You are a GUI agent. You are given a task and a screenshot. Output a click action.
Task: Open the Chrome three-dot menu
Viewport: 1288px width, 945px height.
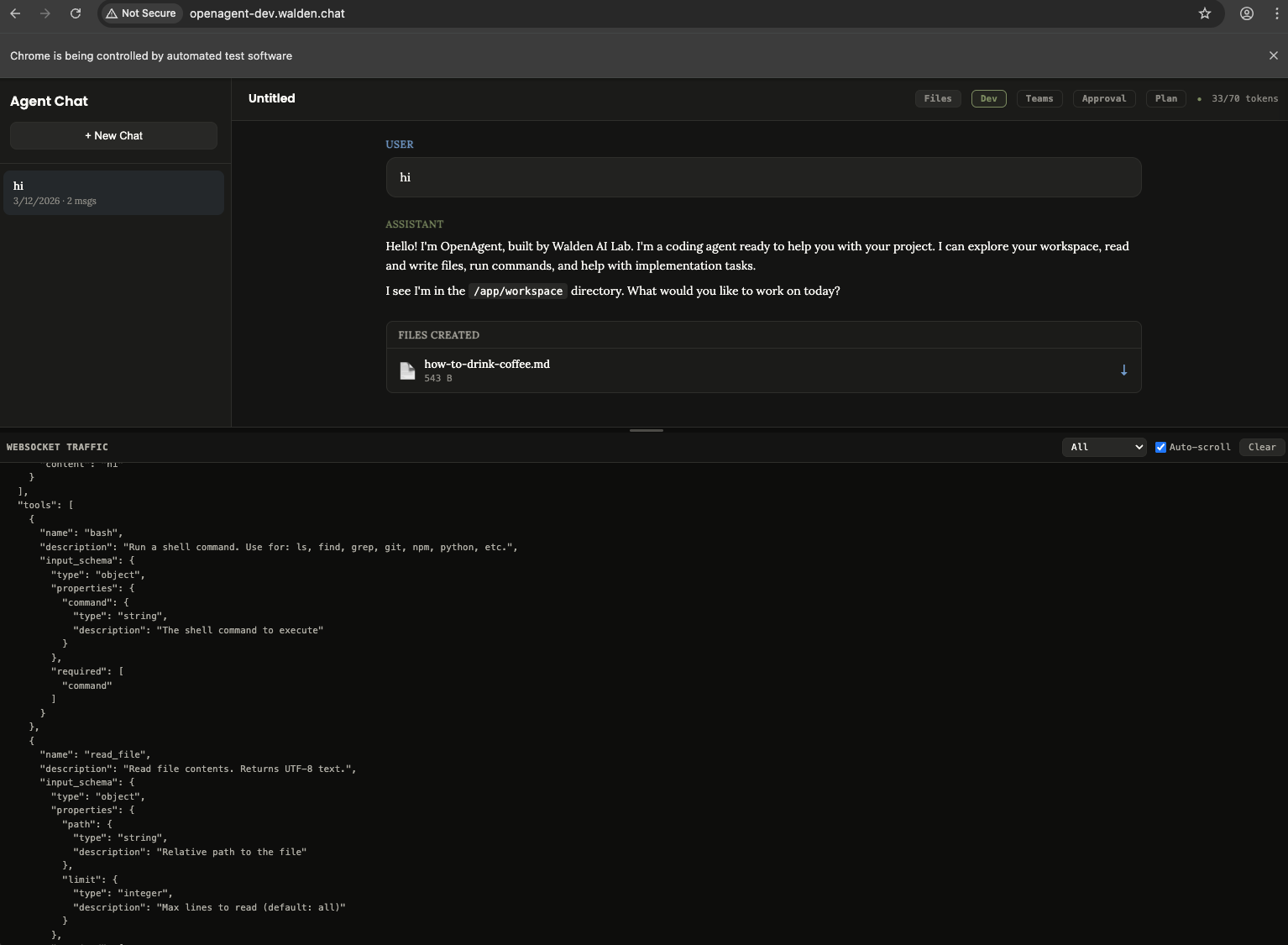coord(1278,13)
